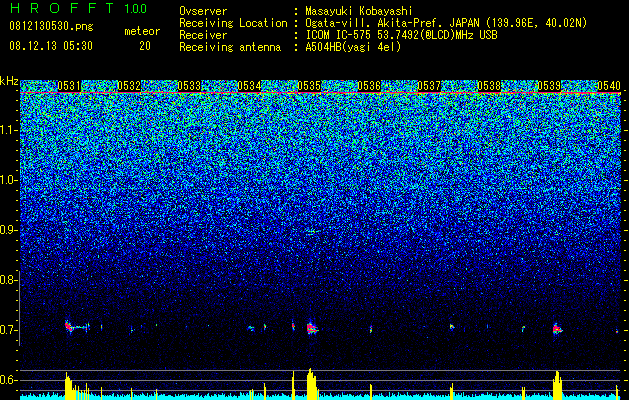Click the 0531 time marker label
This screenshot has height=400, width=629.
(x=69, y=86)
